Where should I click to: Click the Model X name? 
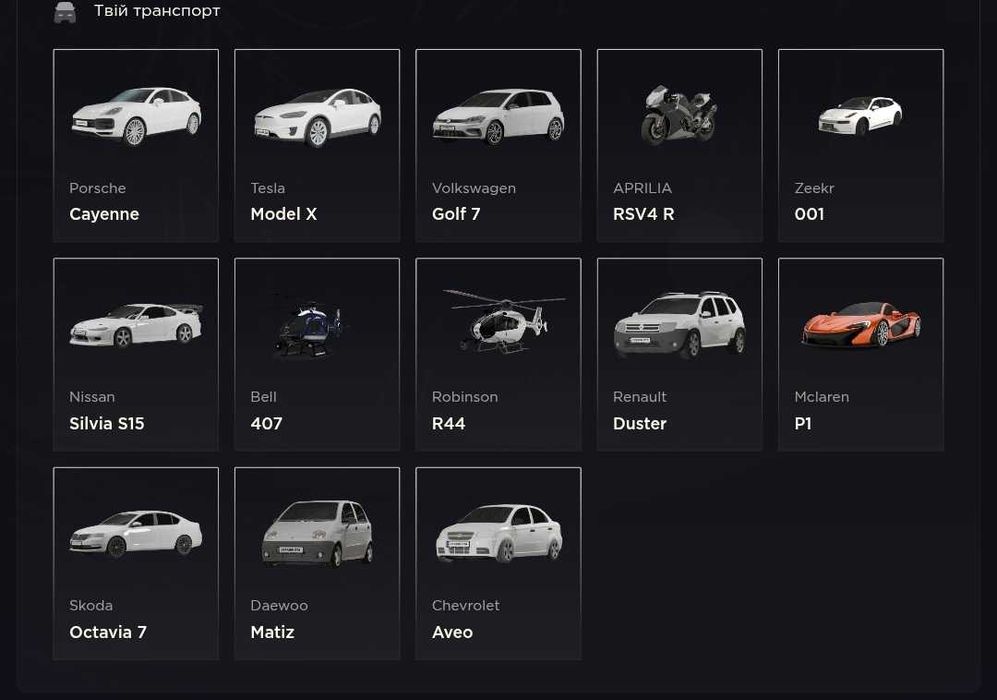click(284, 214)
